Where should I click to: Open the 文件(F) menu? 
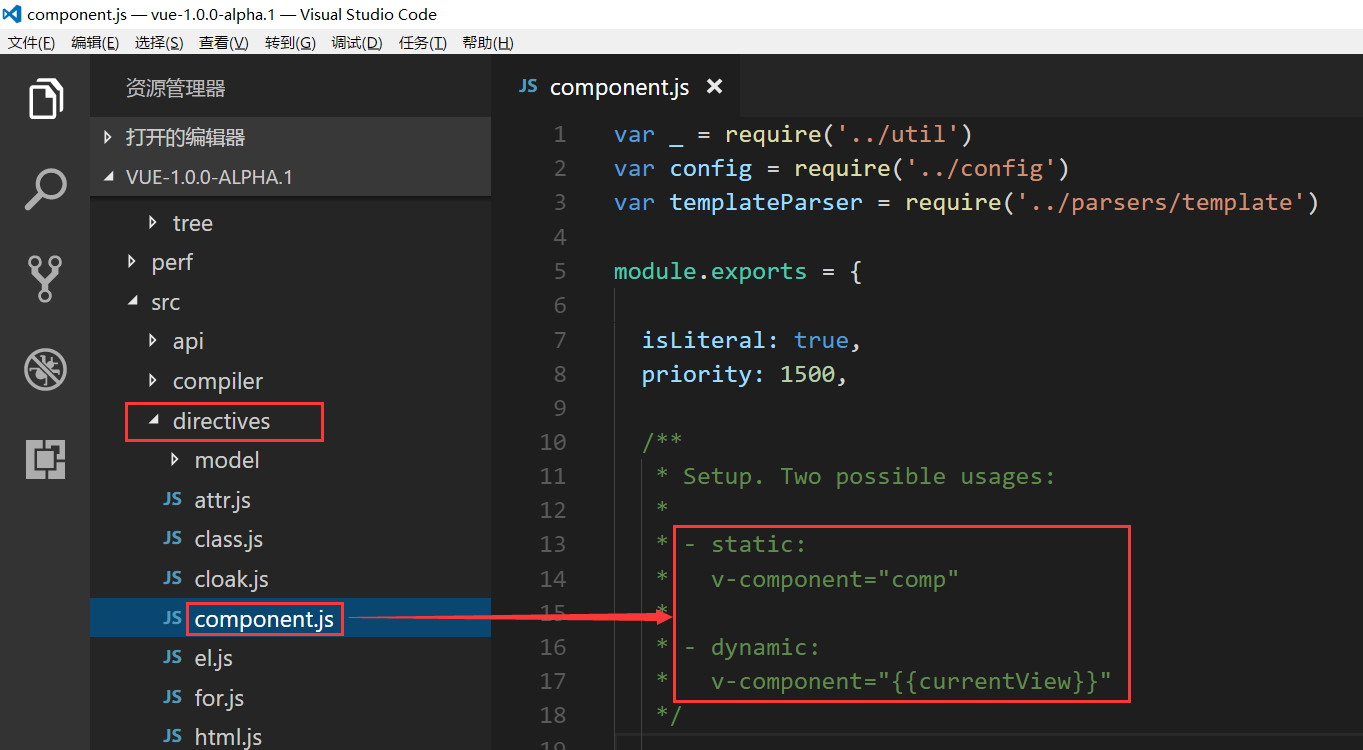(x=32, y=43)
